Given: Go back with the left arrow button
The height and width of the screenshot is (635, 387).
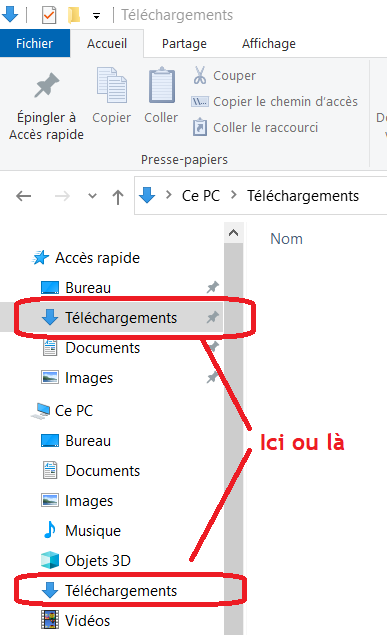Looking at the screenshot, I should 23,196.
